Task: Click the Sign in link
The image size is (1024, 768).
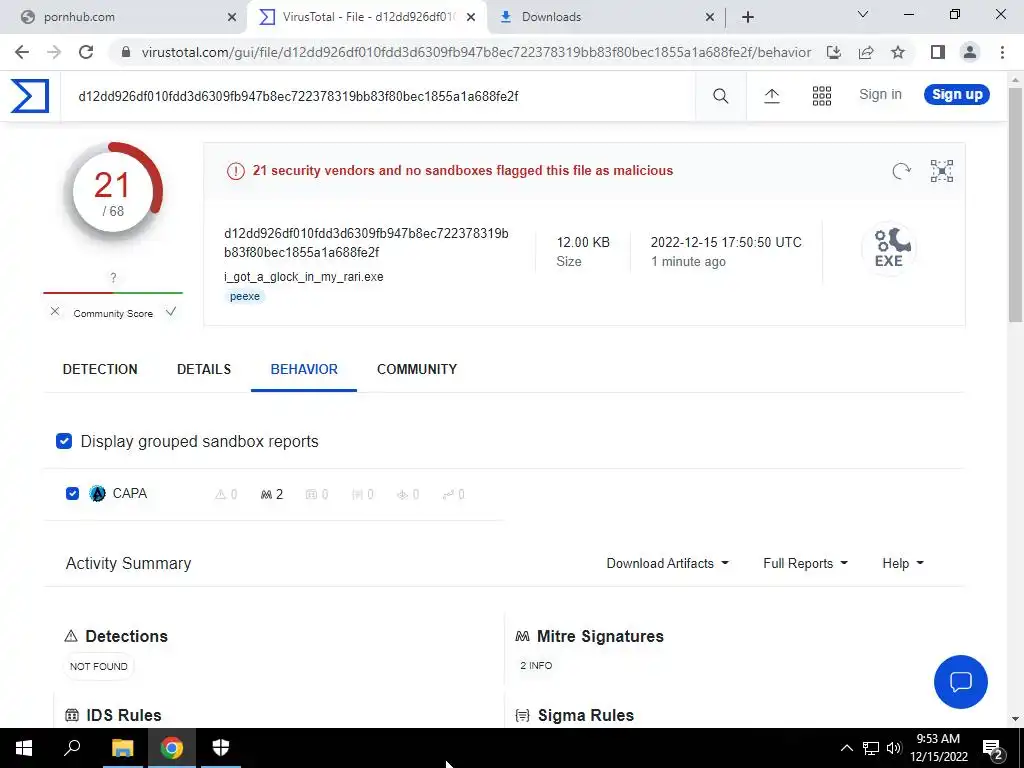Action: (880, 95)
